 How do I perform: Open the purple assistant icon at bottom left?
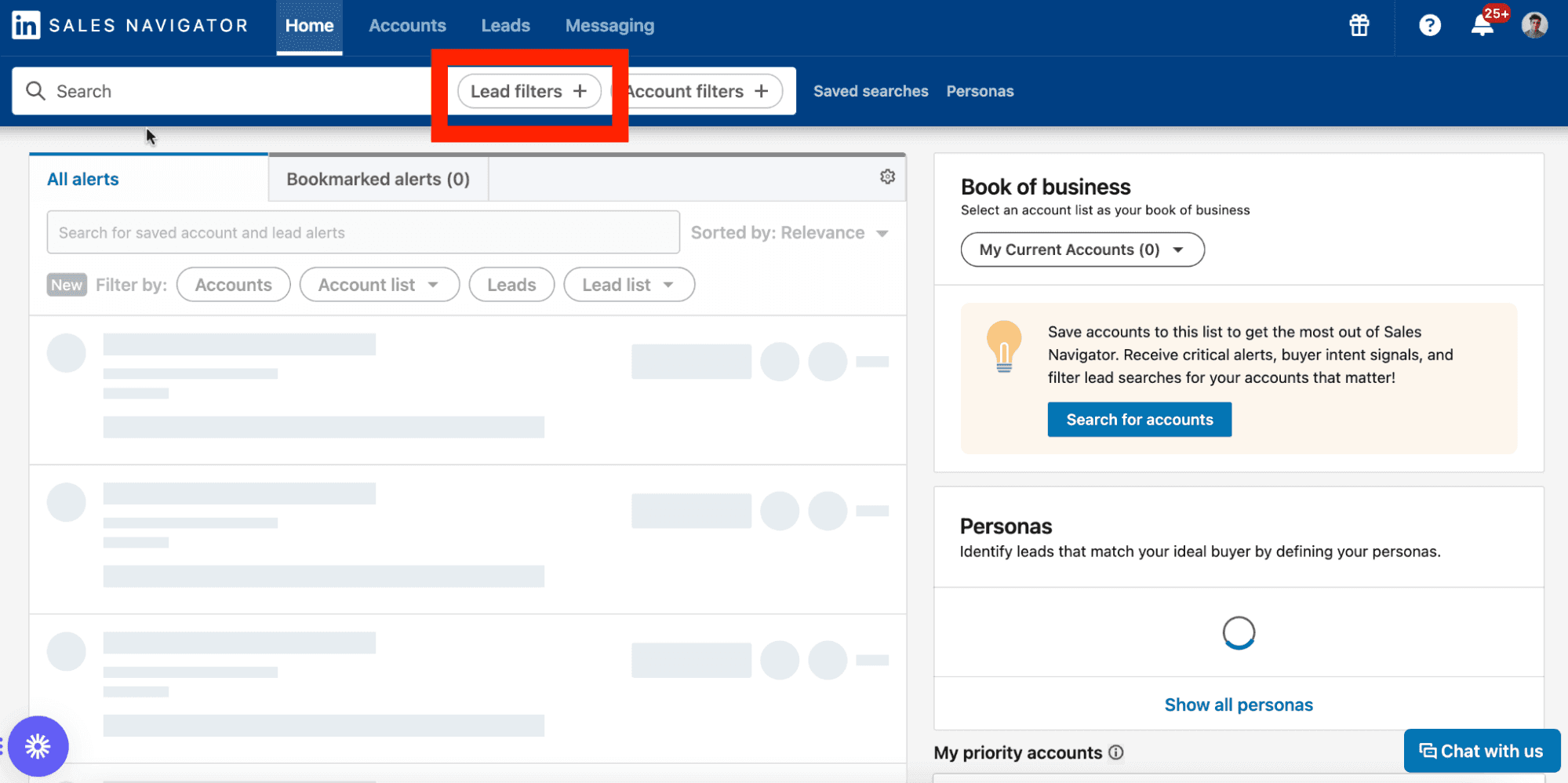coord(38,746)
